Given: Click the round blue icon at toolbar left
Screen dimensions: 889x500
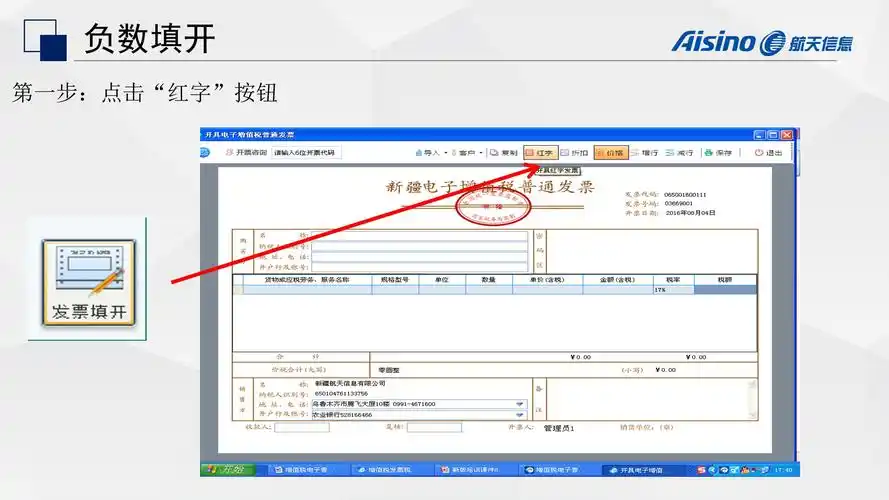Looking at the screenshot, I should point(205,152).
